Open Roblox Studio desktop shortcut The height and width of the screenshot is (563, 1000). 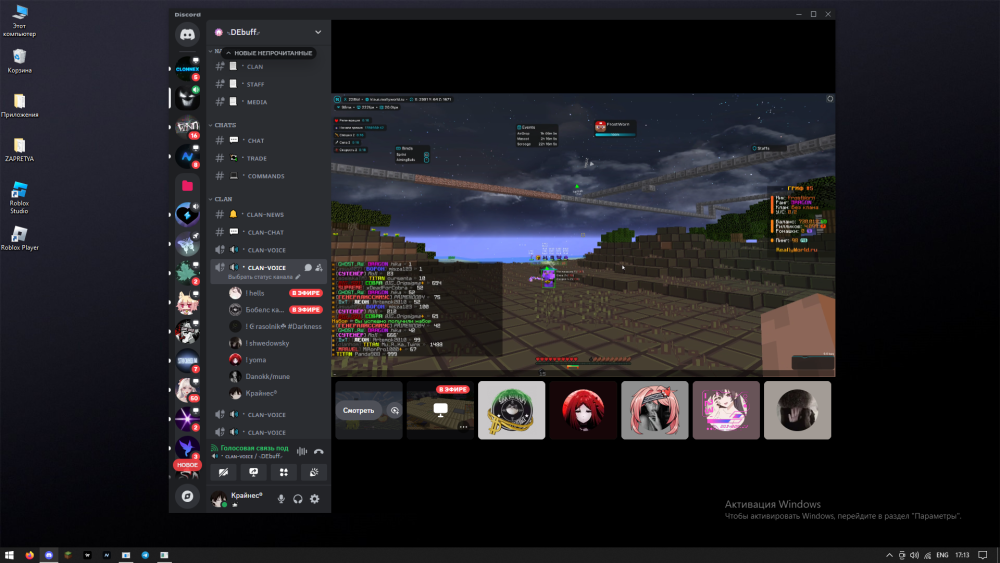pyautogui.click(x=19, y=197)
